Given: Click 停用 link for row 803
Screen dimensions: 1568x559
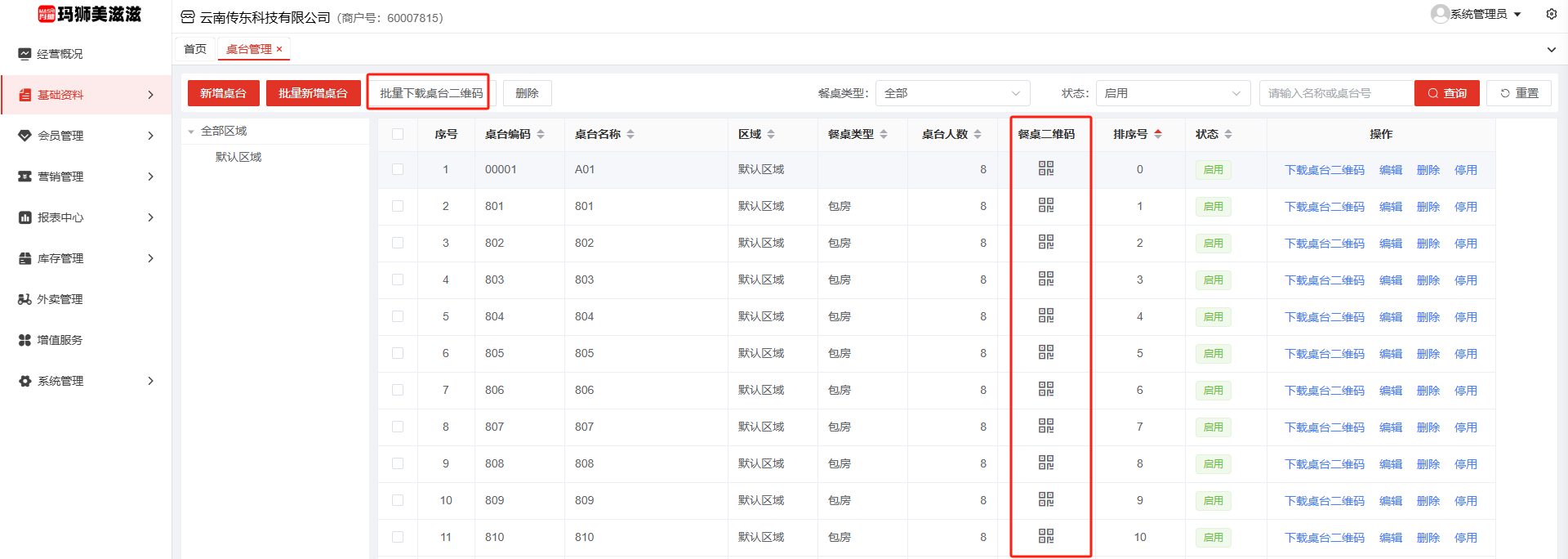Looking at the screenshot, I should coord(1466,280).
